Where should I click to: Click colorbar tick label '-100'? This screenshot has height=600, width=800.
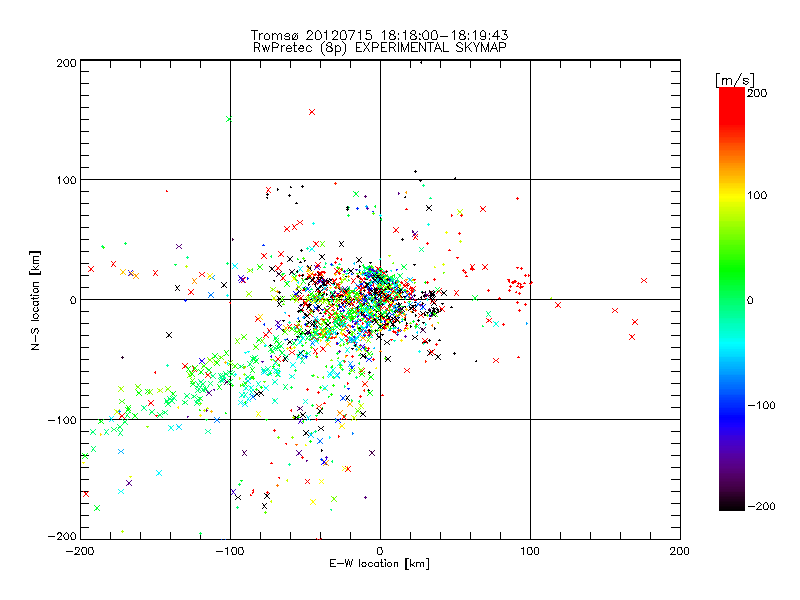coord(761,405)
